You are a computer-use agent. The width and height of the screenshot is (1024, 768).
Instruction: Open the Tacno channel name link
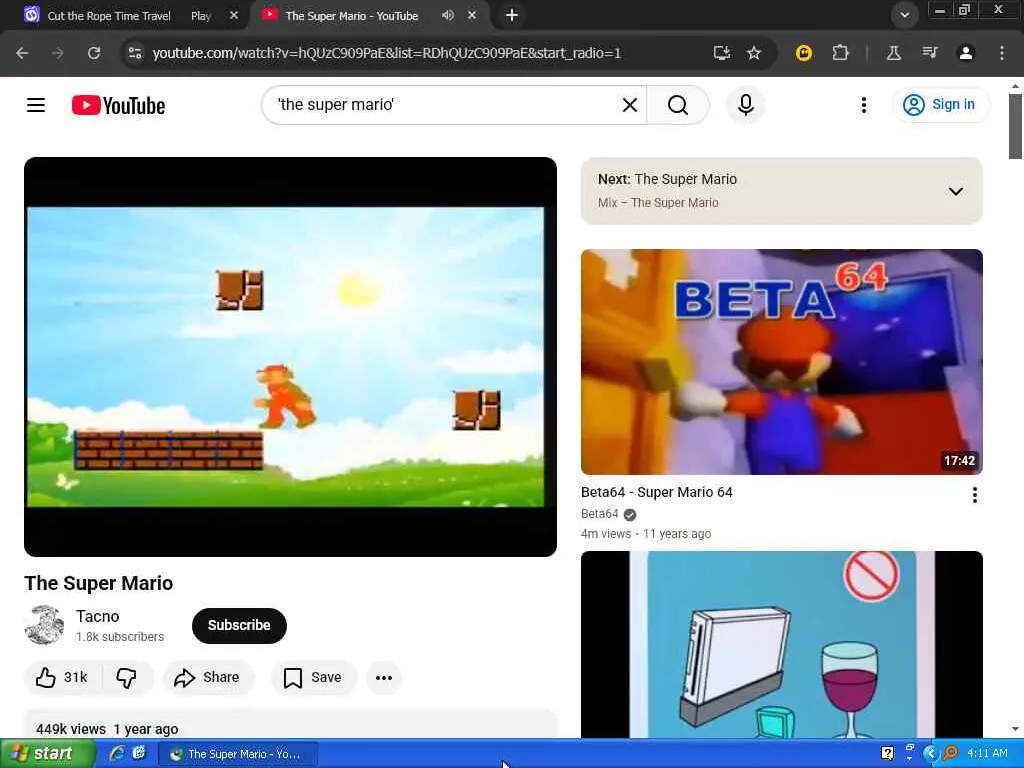click(x=97, y=616)
